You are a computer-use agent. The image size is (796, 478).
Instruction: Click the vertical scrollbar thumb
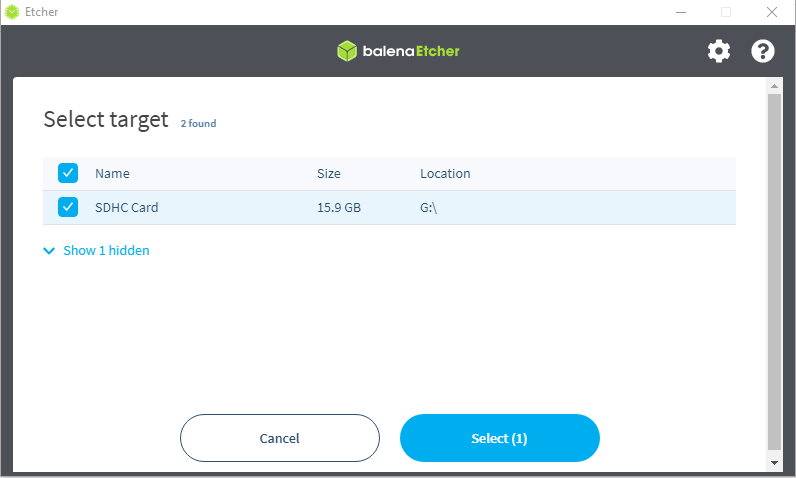tap(773, 270)
